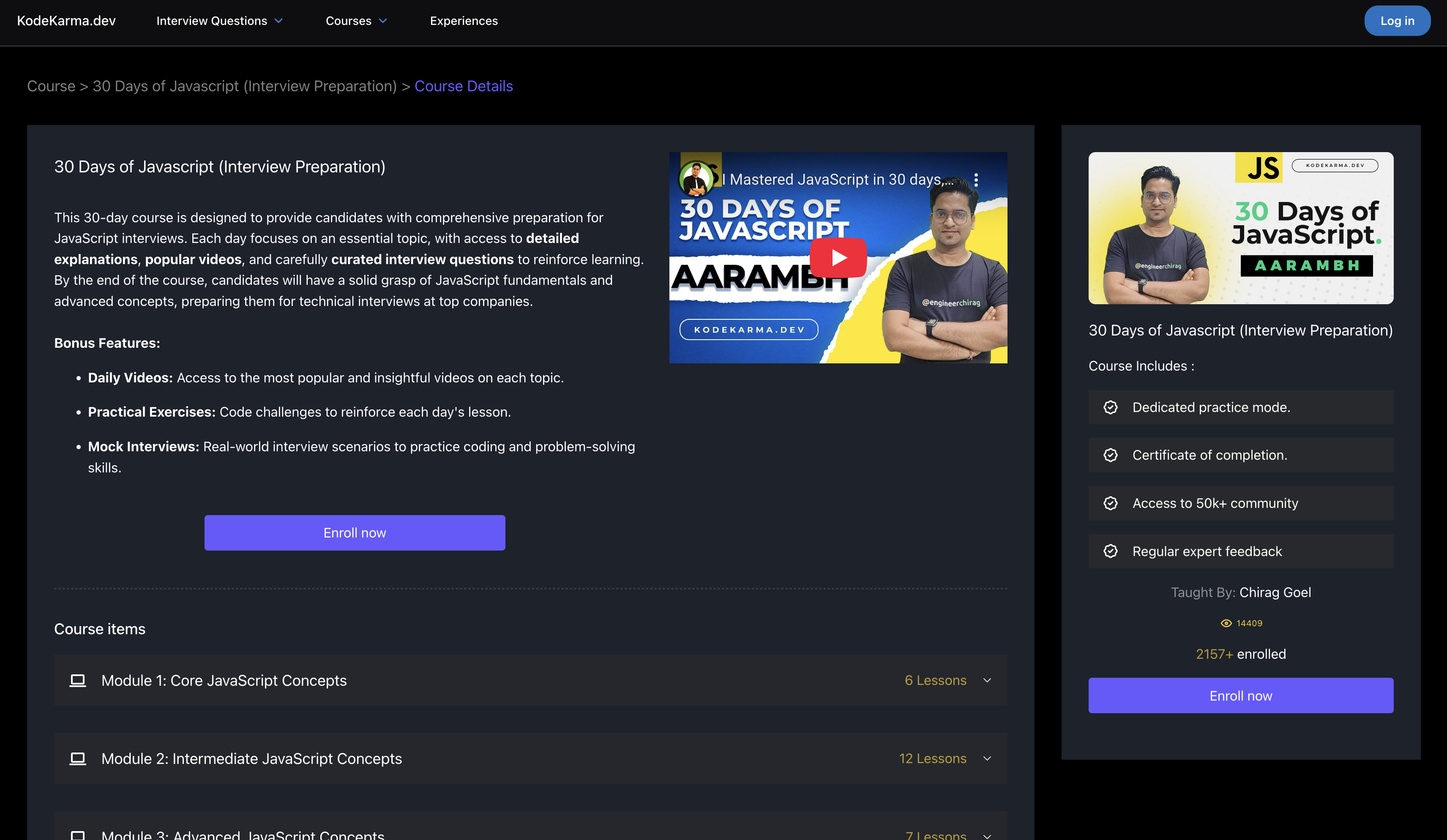
Task: Open the Courses dropdown in navbar
Action: coord(356,21)
